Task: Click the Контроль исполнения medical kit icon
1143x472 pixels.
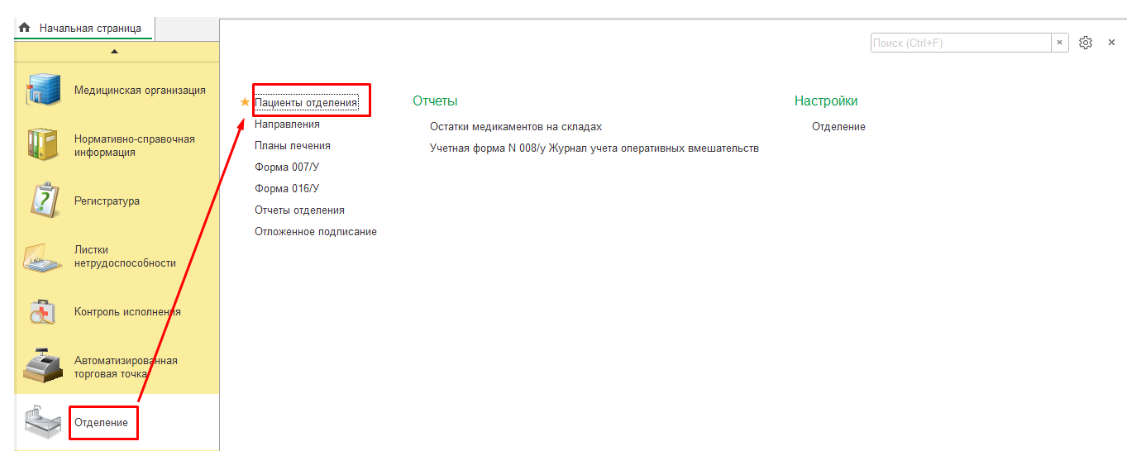Action: coord(43,312)
